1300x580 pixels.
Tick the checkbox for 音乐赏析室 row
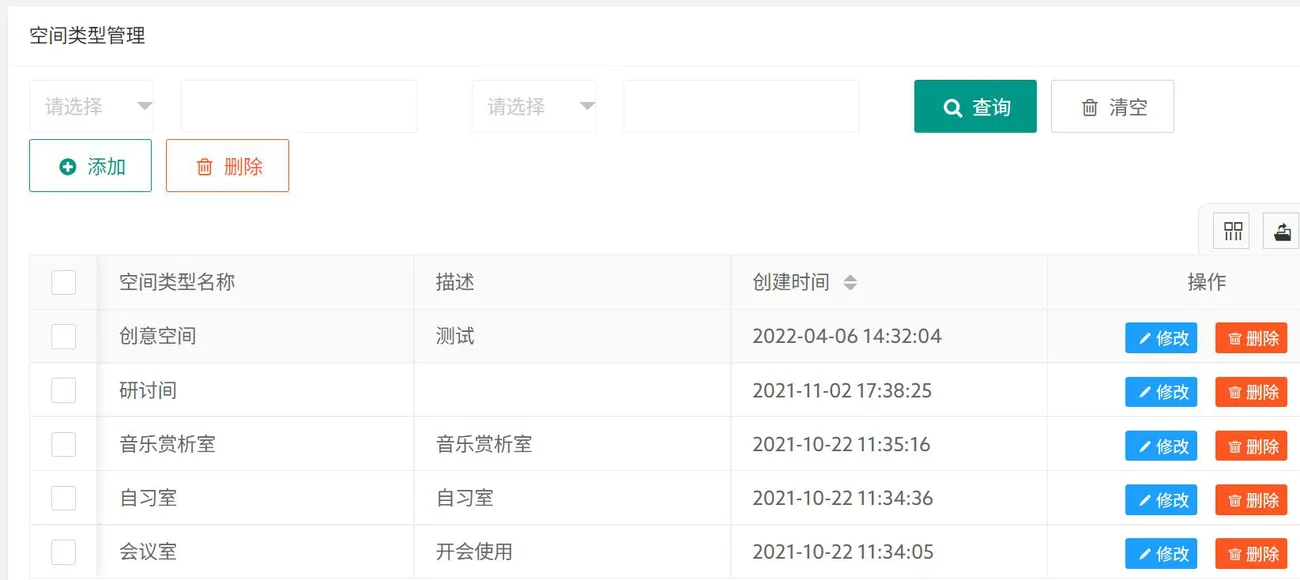coord(64,444)
